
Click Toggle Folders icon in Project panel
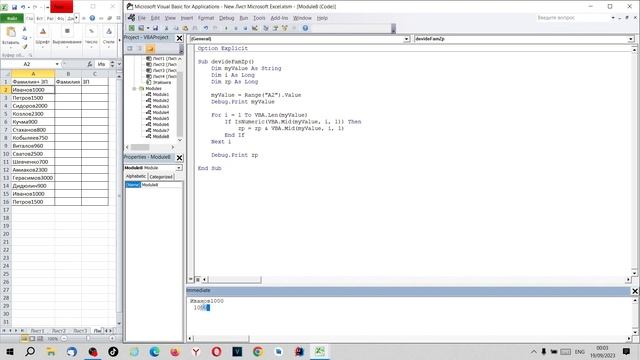pos(150,49)
